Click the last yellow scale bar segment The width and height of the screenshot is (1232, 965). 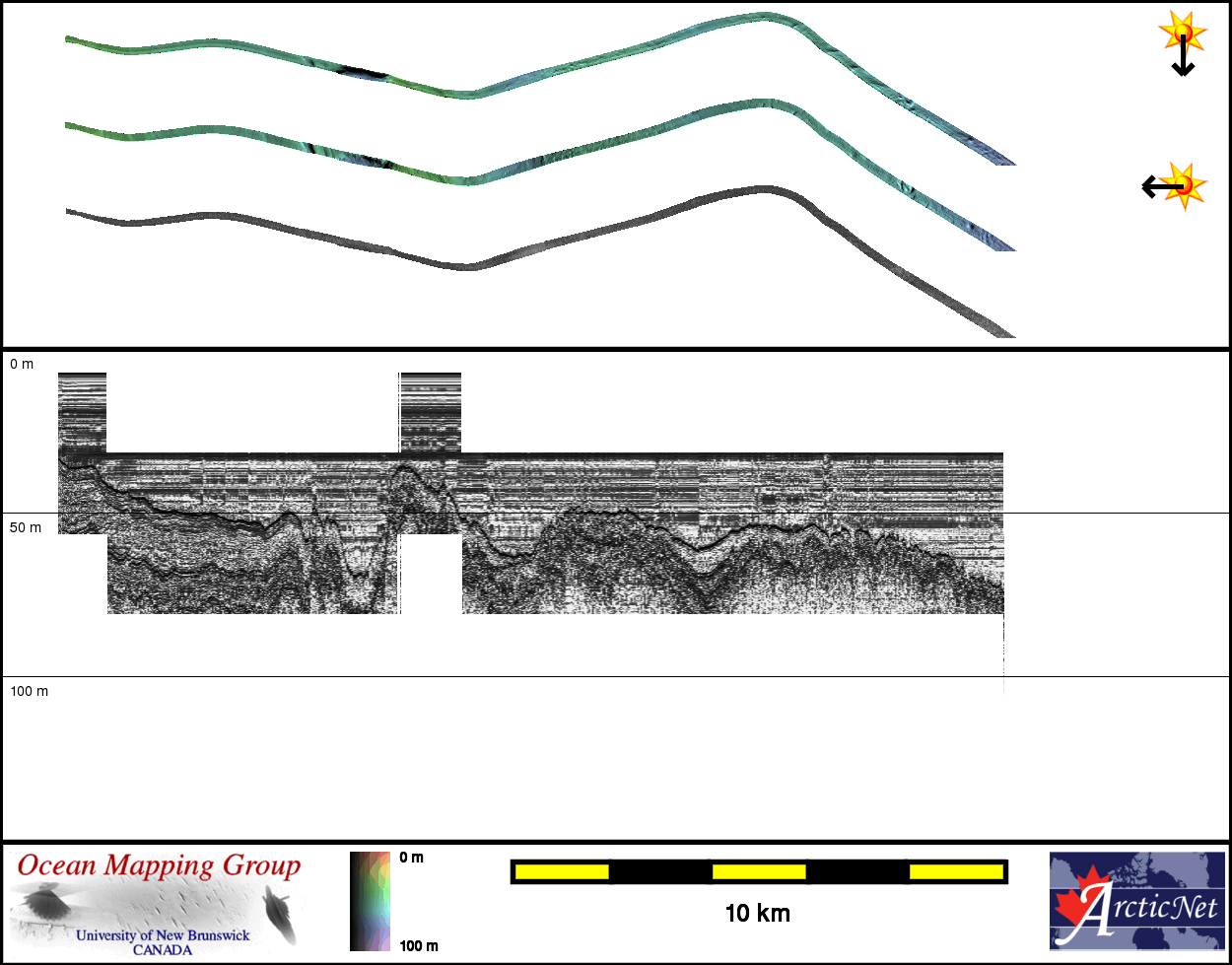956,871
